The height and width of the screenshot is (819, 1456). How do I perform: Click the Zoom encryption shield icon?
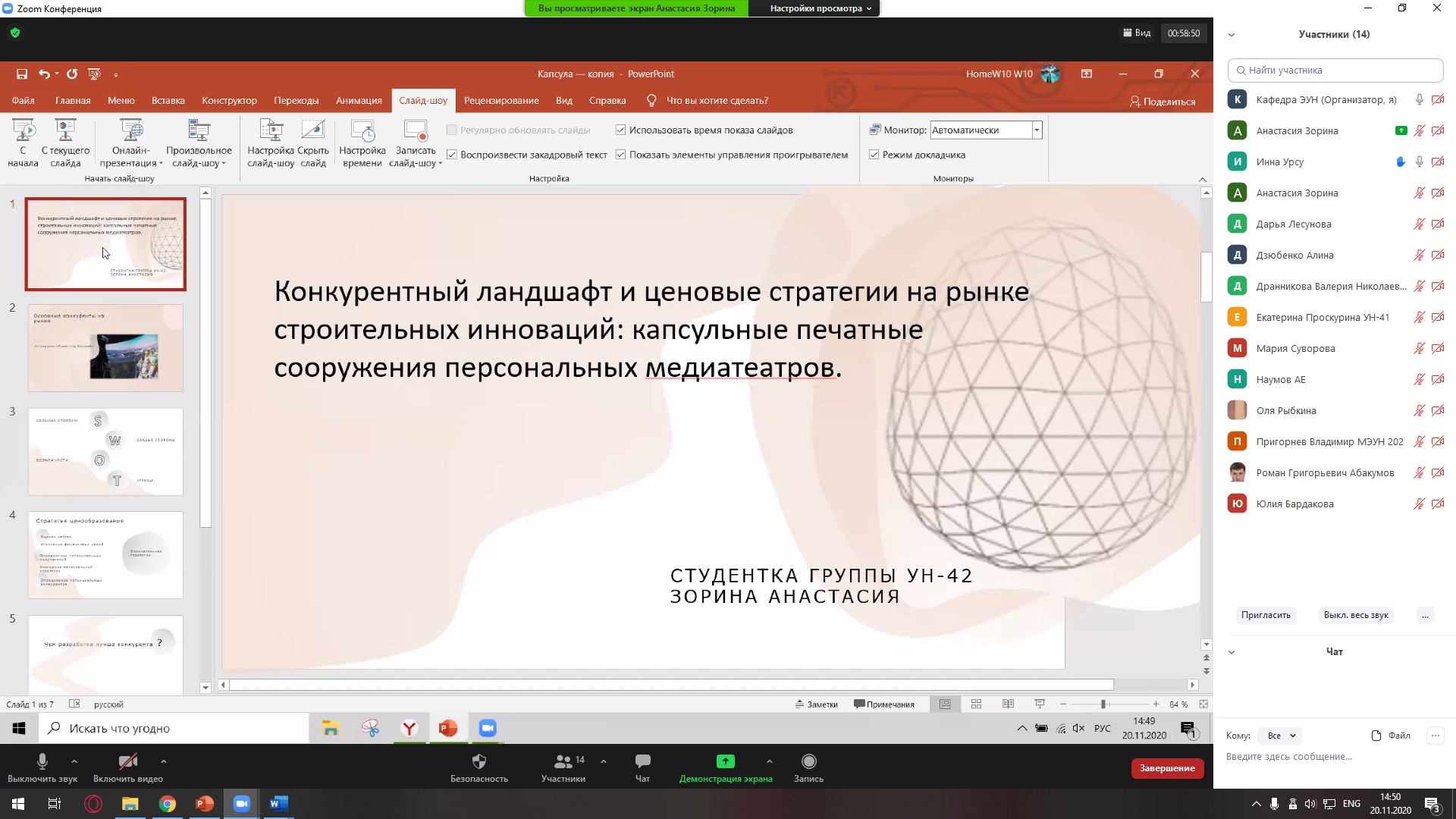click(x=15, y=33)
